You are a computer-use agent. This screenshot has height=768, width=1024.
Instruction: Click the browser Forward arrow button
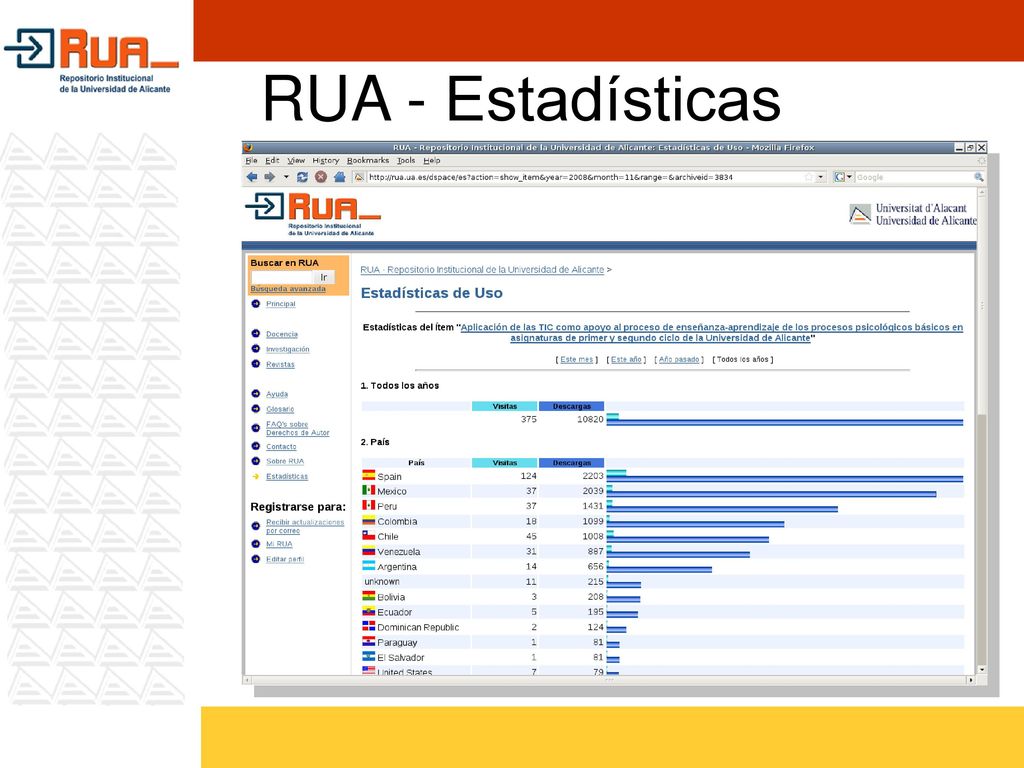coord(269,177)
